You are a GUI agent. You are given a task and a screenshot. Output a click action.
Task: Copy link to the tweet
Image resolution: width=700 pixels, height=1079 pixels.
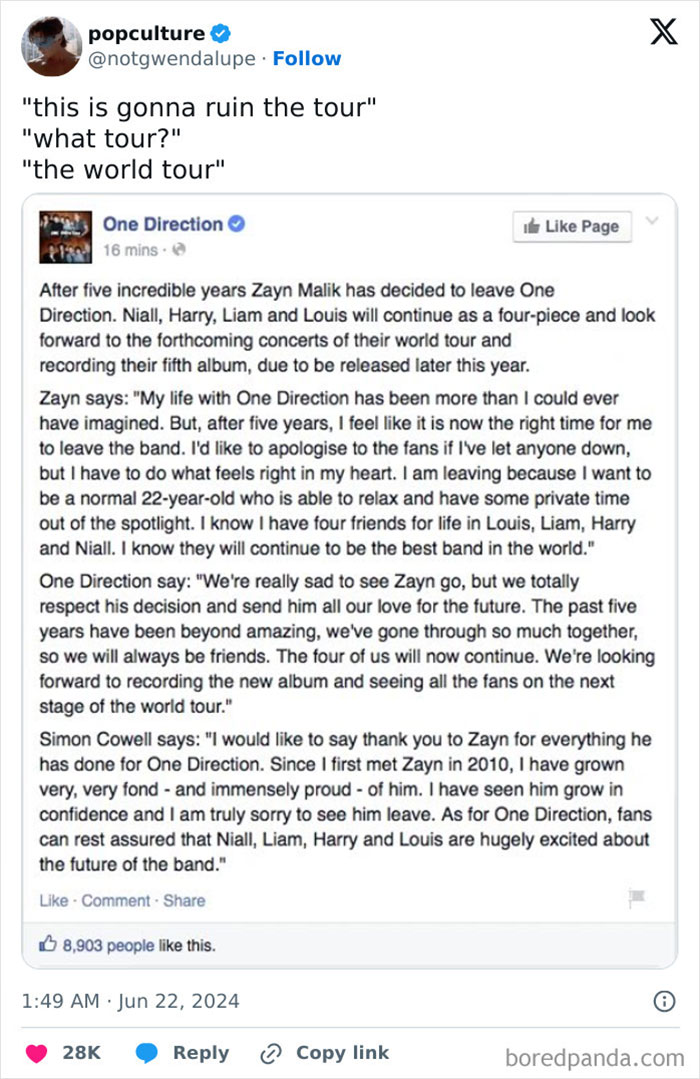[x=324, y=1053]
